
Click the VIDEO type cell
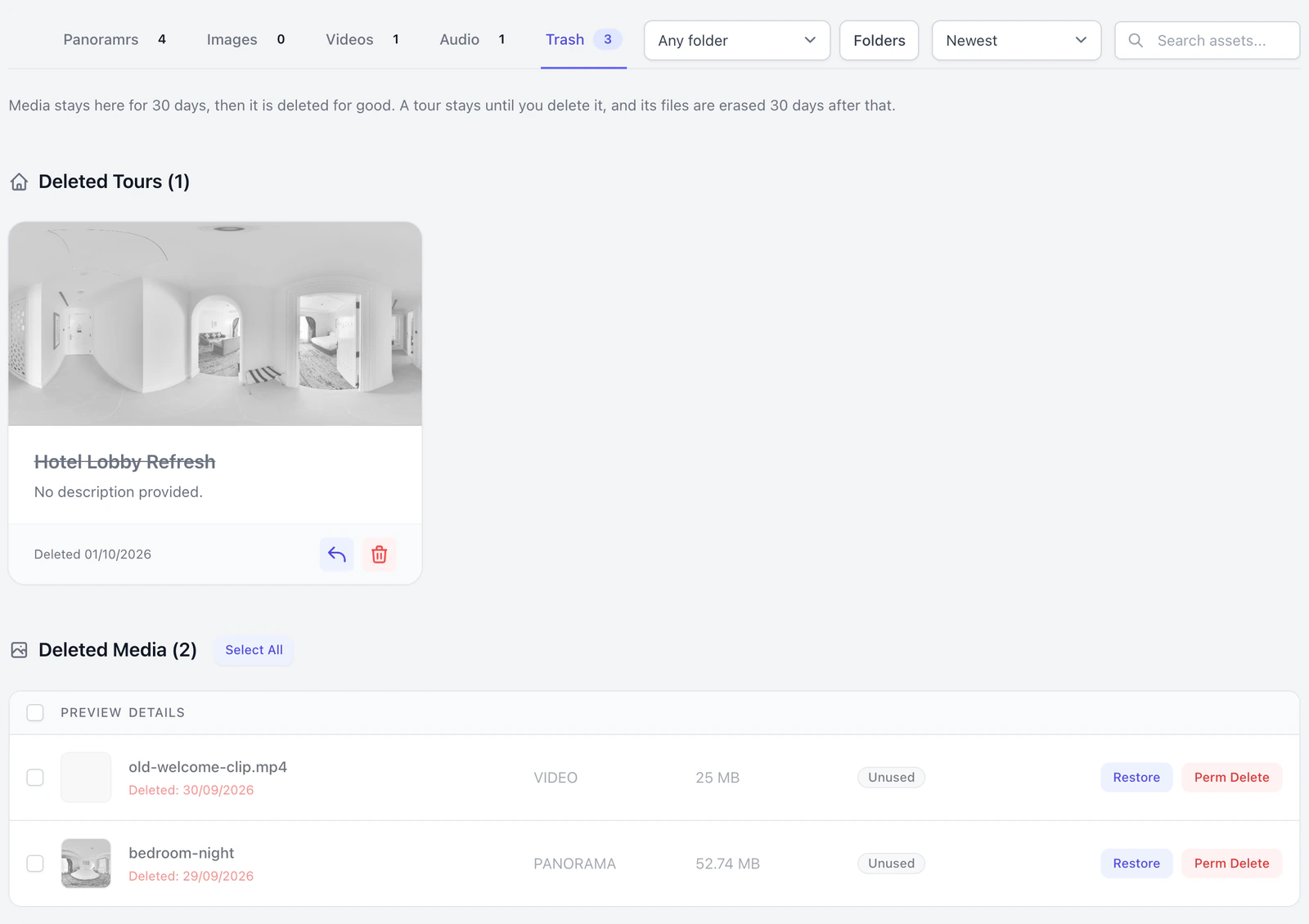556,778
